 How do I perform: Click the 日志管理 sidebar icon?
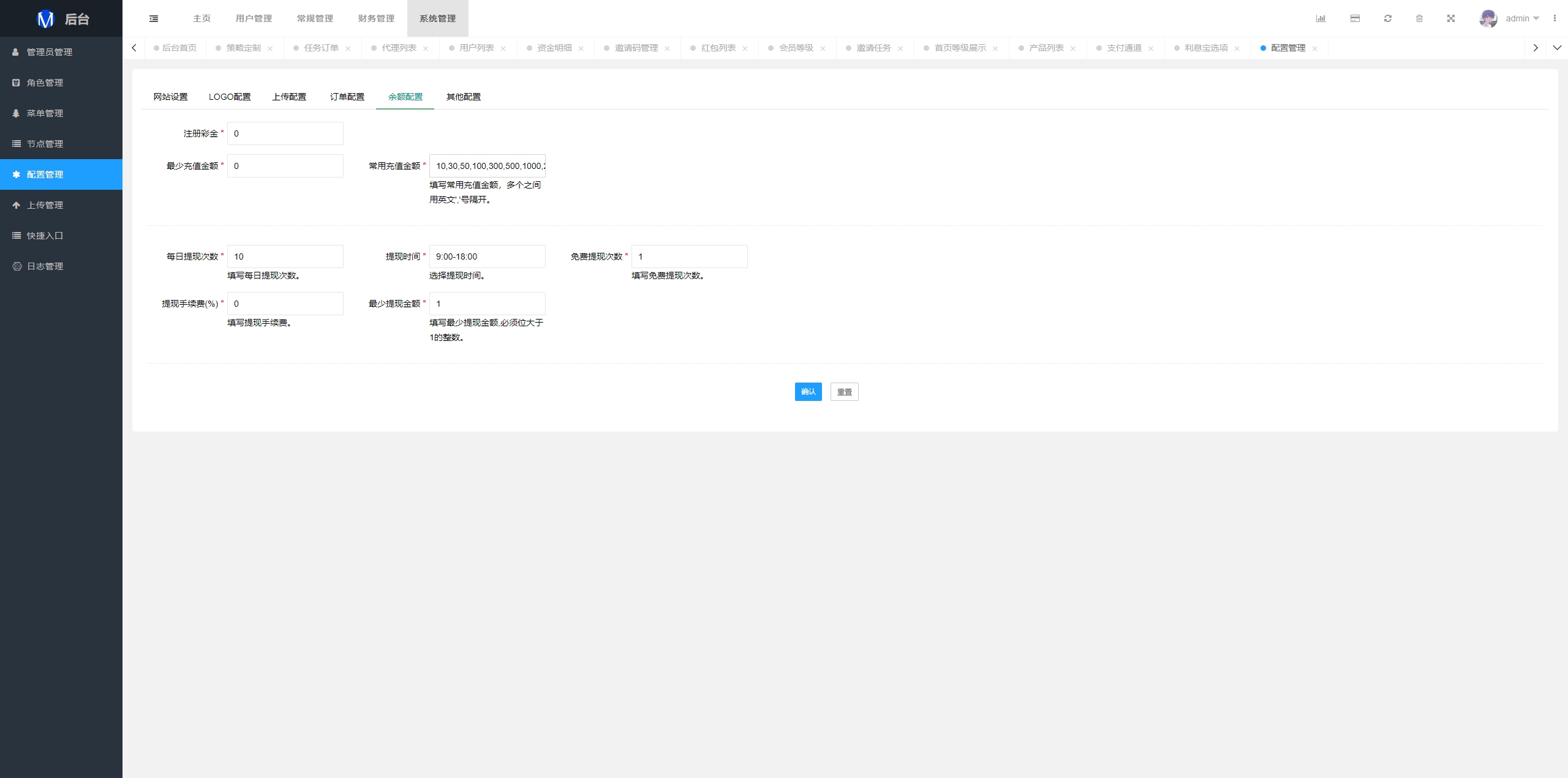coord(16,266)
